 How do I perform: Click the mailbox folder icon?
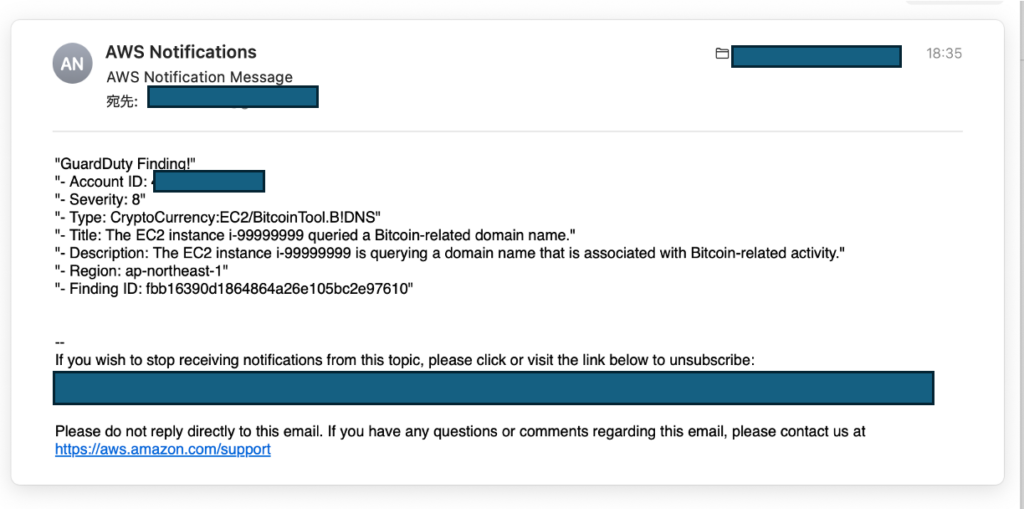point(722,54)
